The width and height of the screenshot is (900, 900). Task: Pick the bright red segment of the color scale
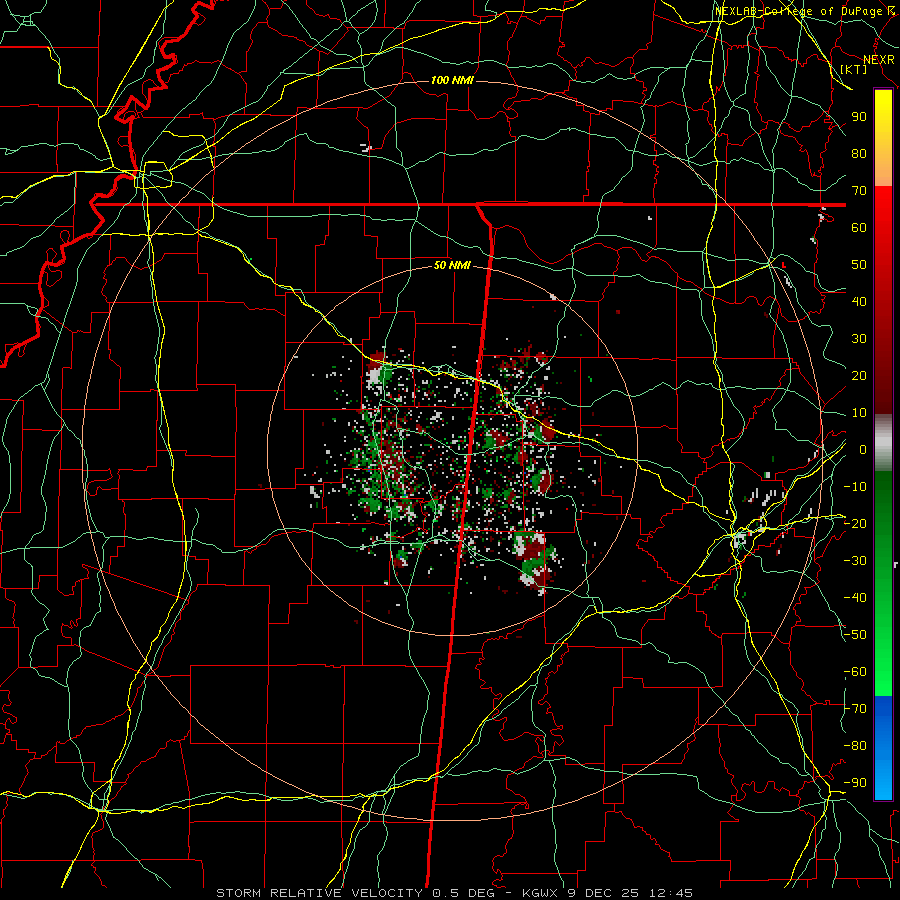[x=883, y=212]
